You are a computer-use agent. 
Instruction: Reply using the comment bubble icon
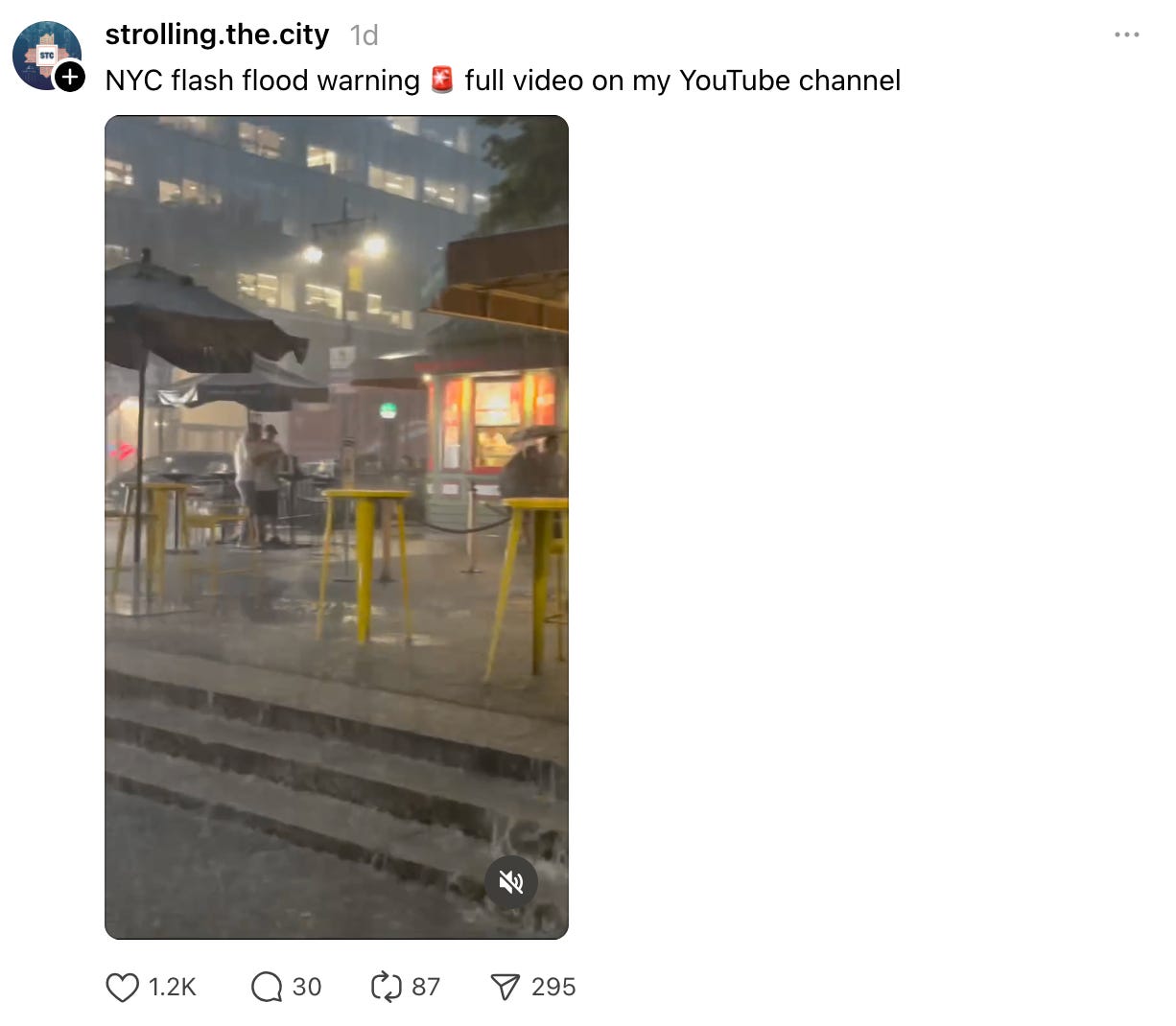tap(267, 987)
